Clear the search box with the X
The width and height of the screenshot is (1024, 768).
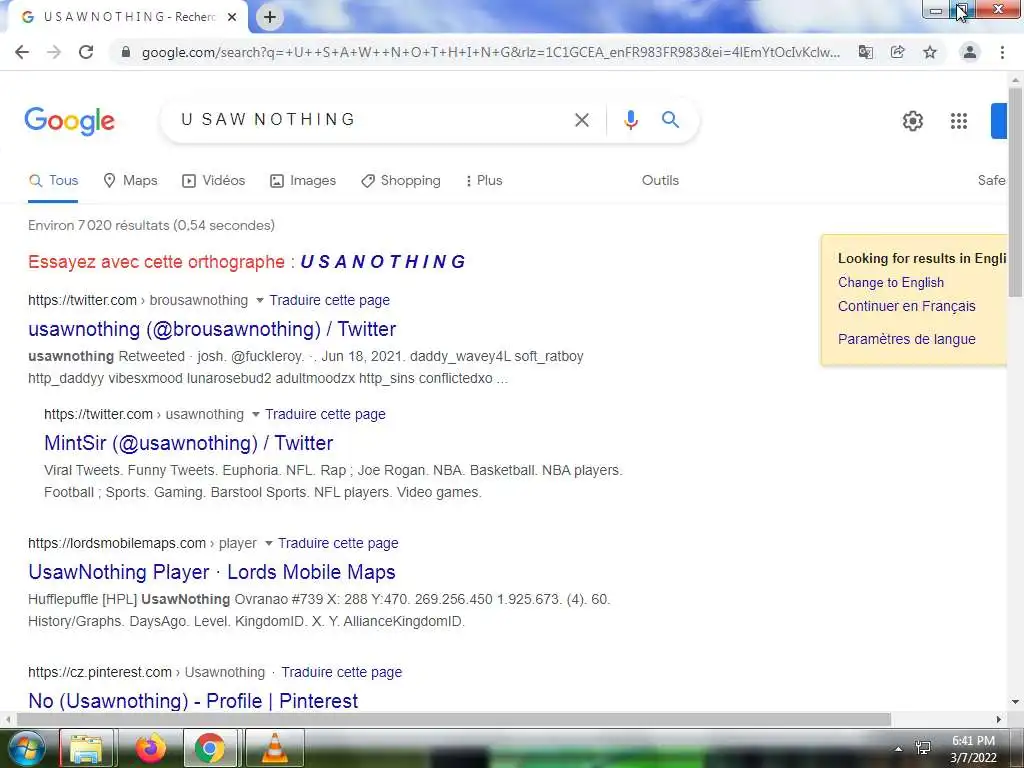pos(582,120)
